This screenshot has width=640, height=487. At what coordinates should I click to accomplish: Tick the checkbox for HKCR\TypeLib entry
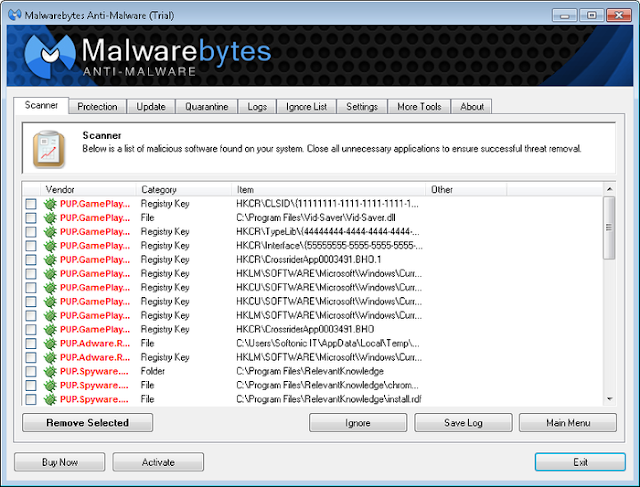(x=31, y=232)
